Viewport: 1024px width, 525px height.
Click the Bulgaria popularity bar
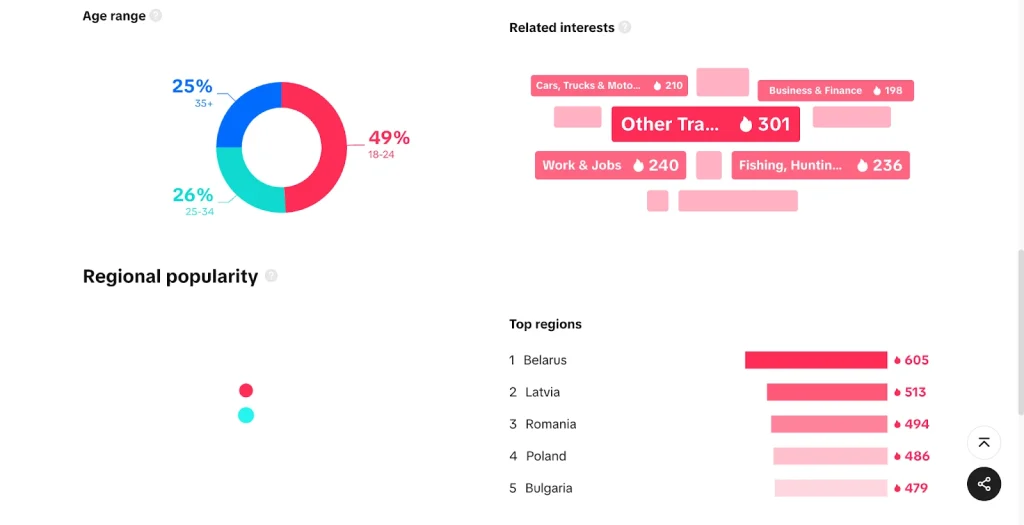tap(831, 488)
